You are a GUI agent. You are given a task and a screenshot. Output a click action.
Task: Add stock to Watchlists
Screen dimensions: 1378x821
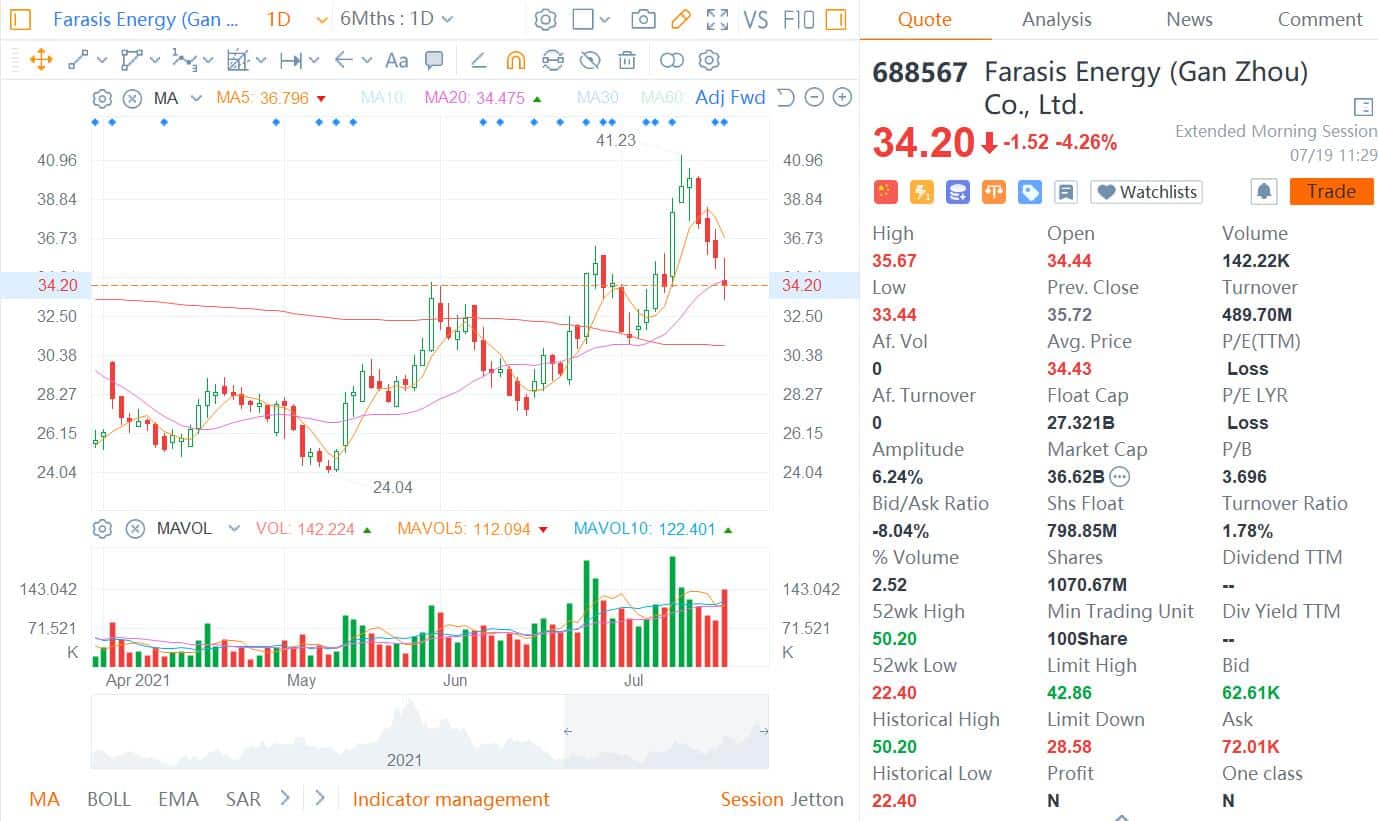click(x=1146, y=192)
